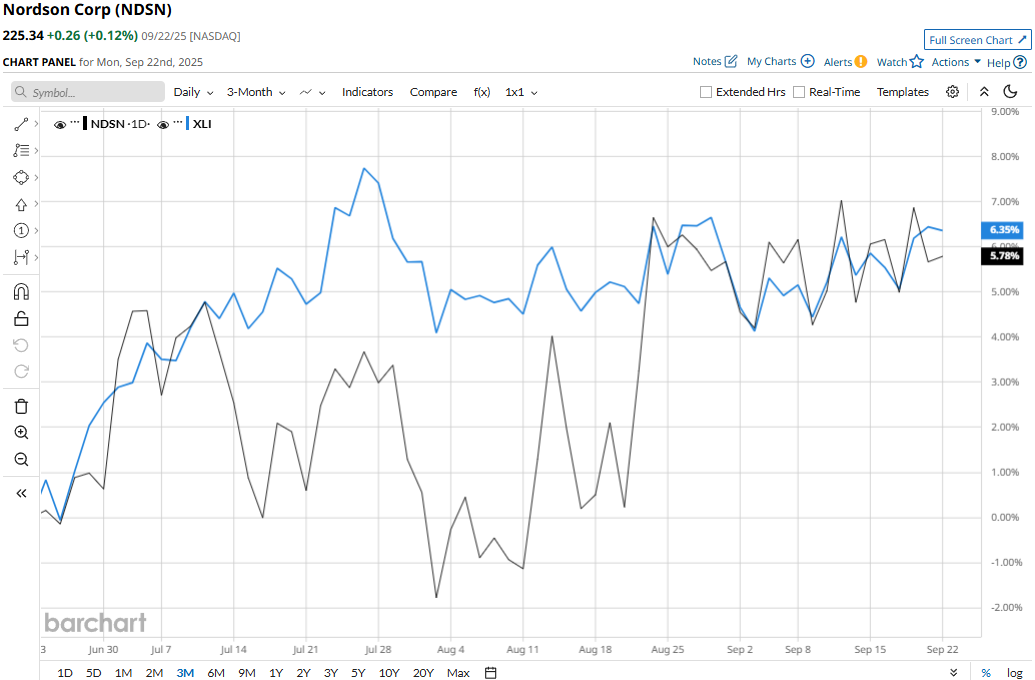The width and height of the screenshot is (1035, 680).
Task: Hide the XLI series eye icon
Action: coord(163,124)
